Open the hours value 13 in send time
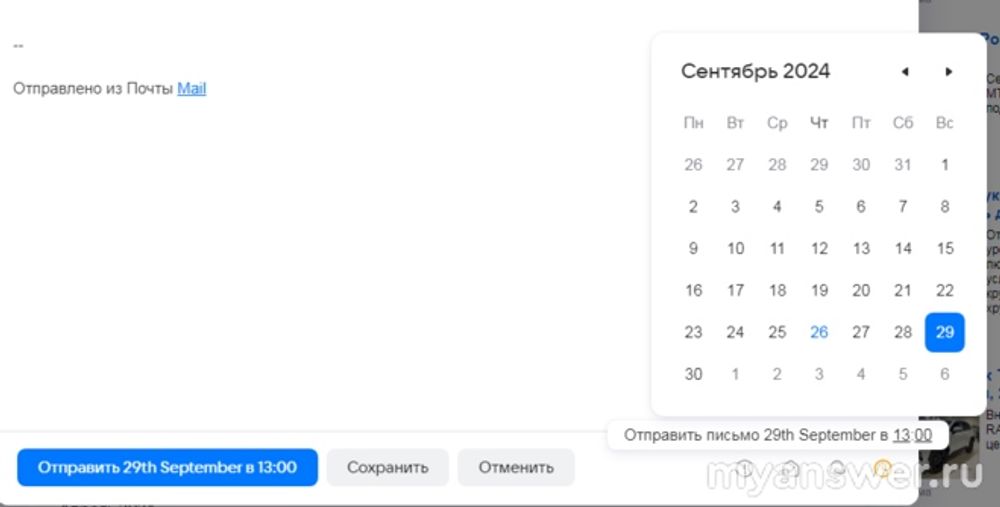Image resolution: width=1000 pixels, height=507 pixels. [901, 435]
